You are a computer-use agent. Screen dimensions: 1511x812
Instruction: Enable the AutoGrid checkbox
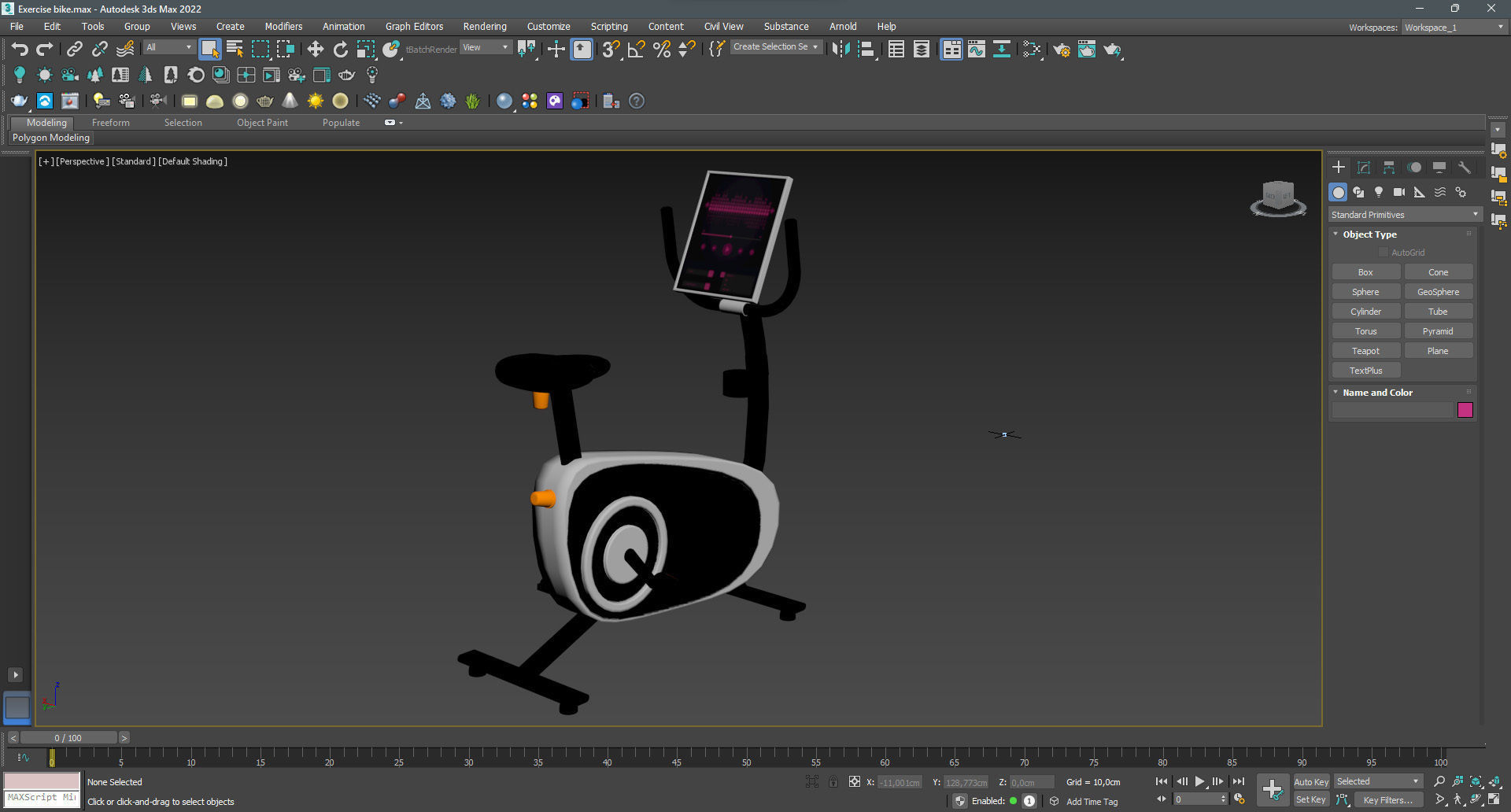[x=1384, y=253]
